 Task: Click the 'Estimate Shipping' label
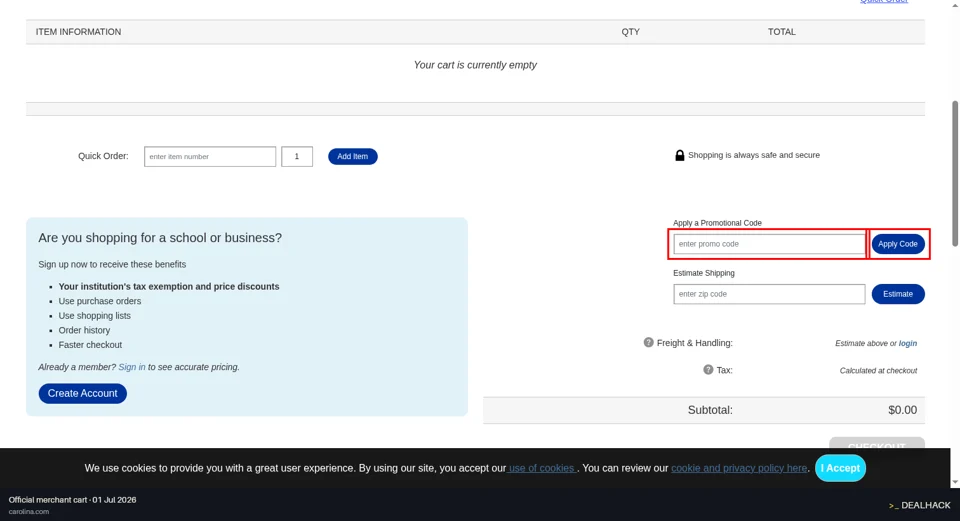[704, 274]
